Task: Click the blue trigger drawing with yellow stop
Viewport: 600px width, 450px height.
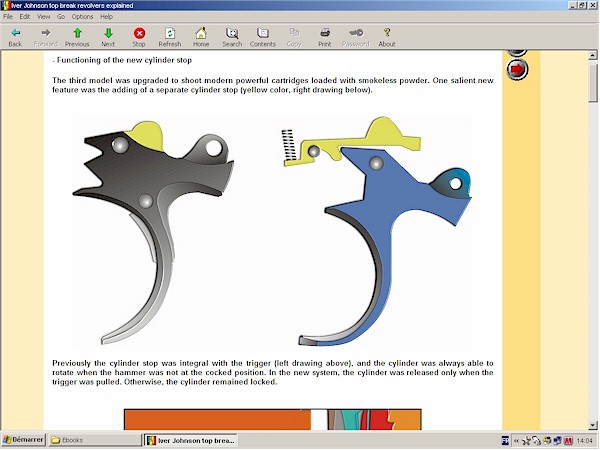Action: pyautogui.click(x=377, y=232)
